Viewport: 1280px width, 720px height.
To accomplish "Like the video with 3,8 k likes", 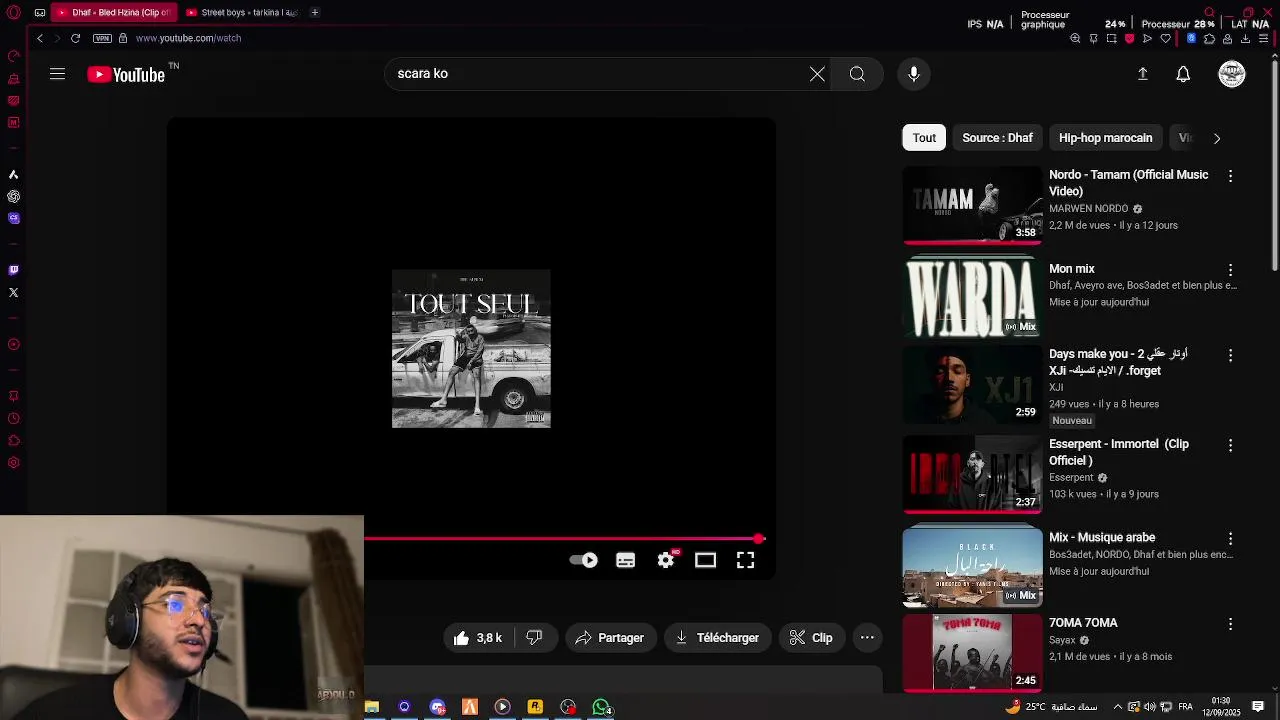I will click(478, 638).
